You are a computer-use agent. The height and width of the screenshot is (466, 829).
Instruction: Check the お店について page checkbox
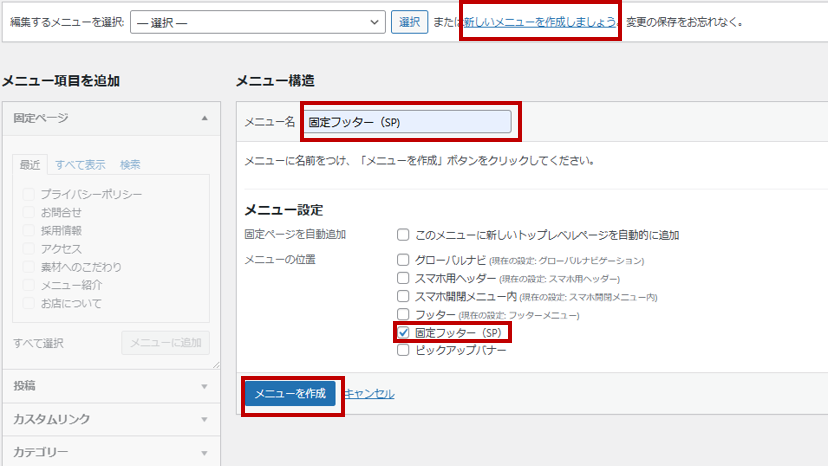point(29,303)
